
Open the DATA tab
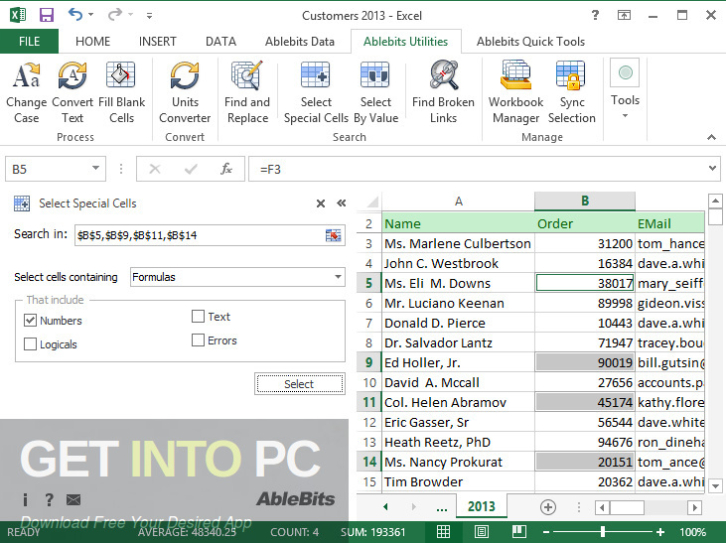(220, 41)
